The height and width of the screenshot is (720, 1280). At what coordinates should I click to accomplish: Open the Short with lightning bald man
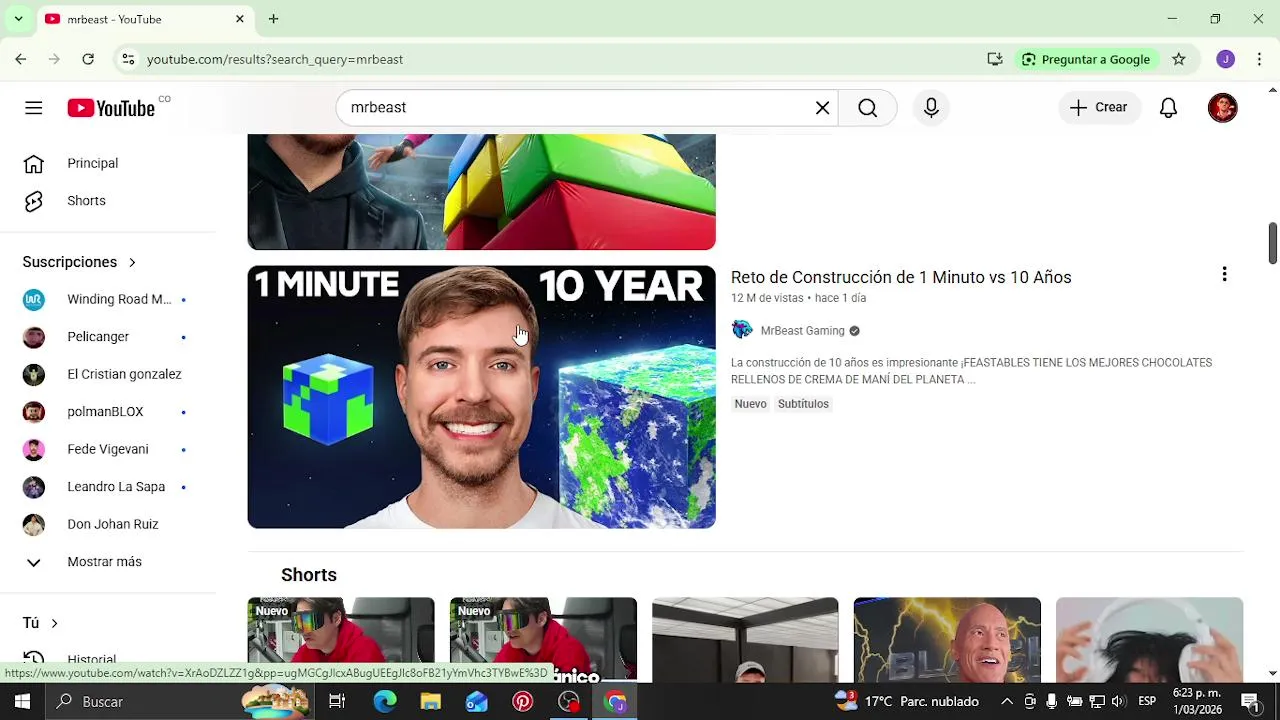click(947, 639)
